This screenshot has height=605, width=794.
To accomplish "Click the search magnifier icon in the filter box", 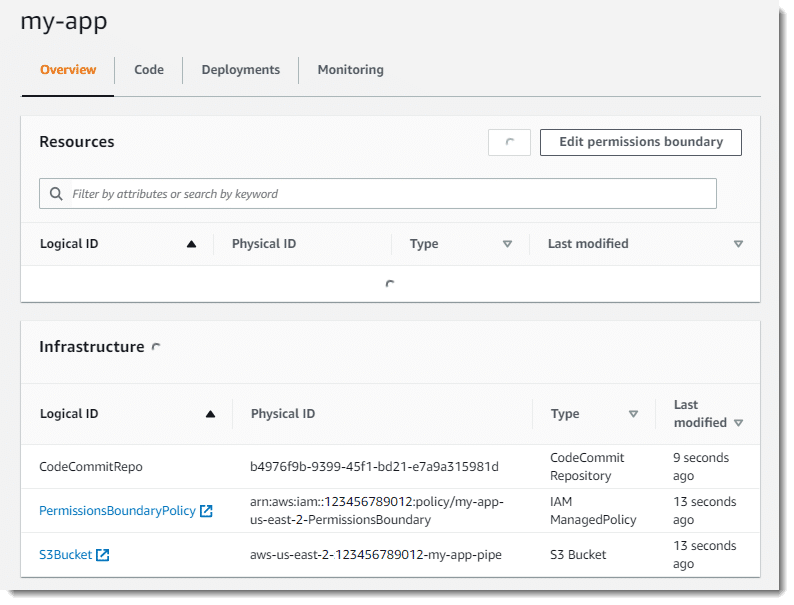I will (x=56, y=194).
